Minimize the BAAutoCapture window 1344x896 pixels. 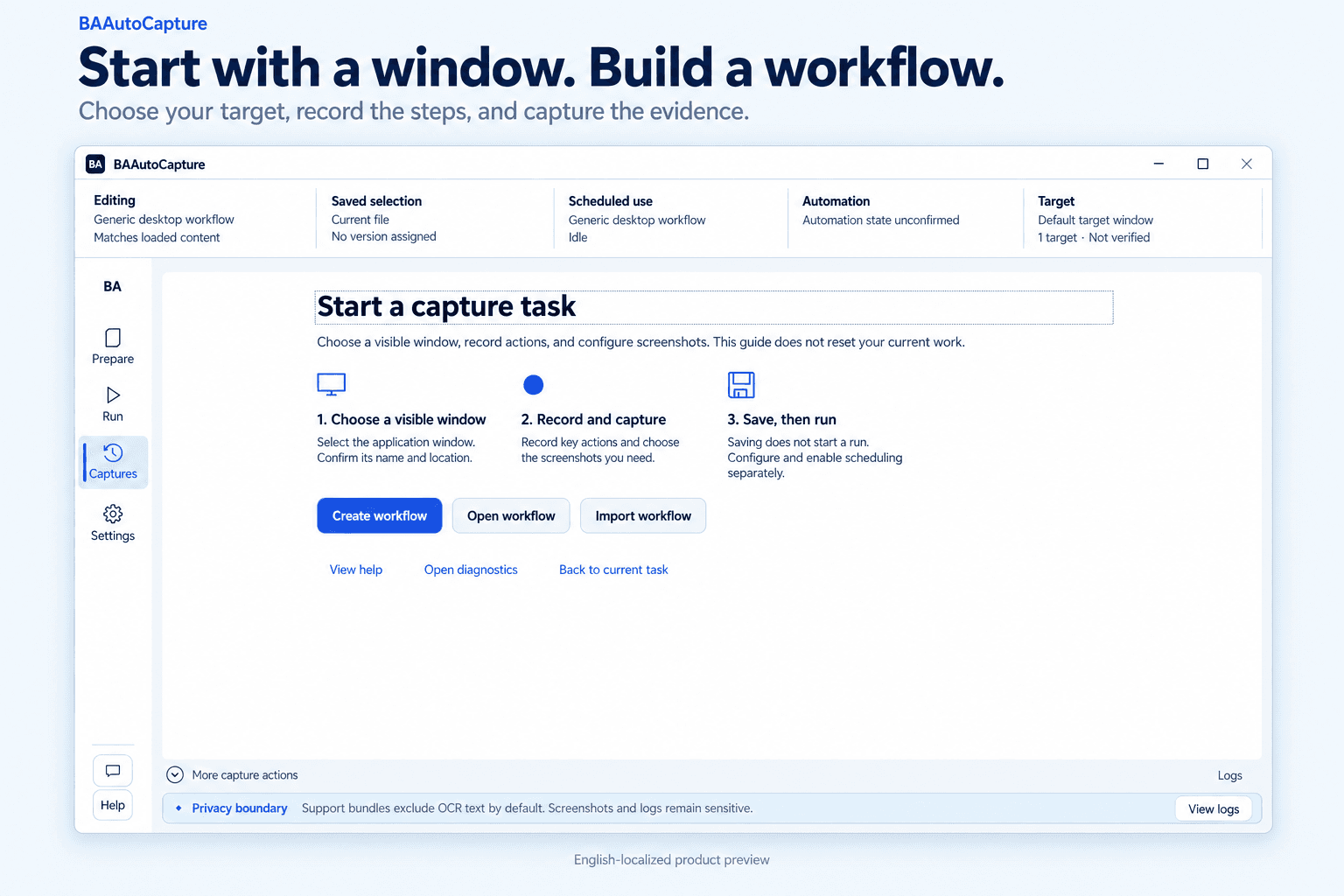click(x=1158, y=164)
